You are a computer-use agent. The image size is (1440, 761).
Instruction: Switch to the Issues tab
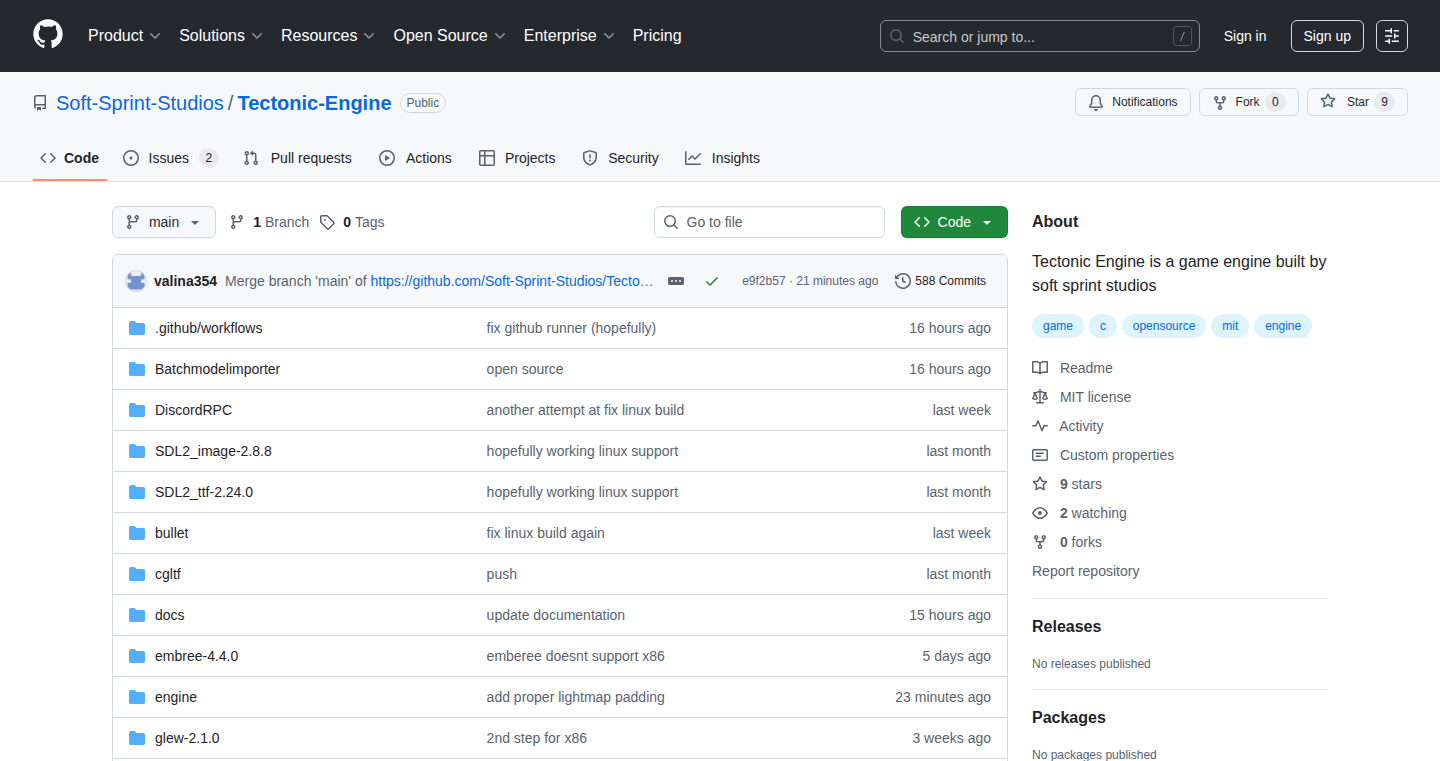[170, 158]
